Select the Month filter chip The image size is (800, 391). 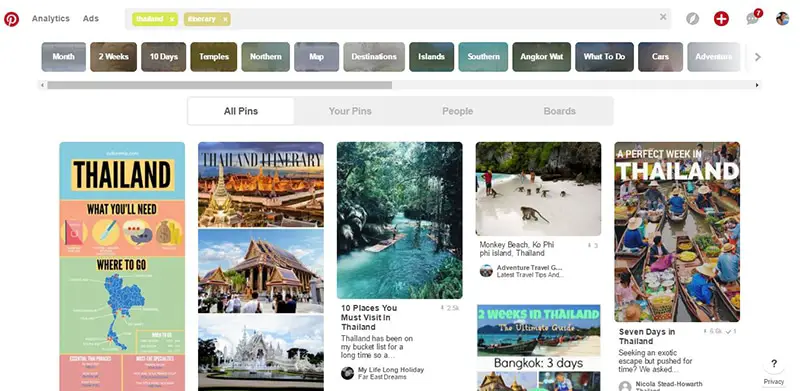click(x=63, y=57)
